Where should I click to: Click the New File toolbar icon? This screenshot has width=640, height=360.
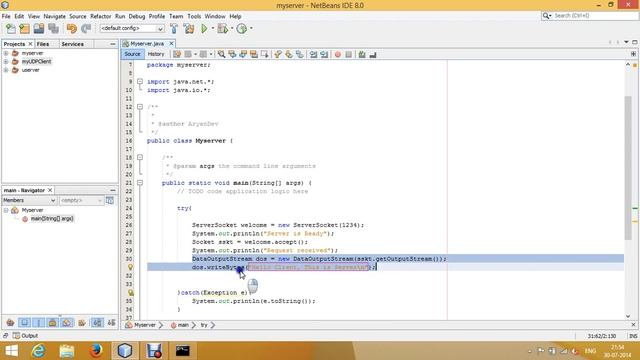(11, 29)
